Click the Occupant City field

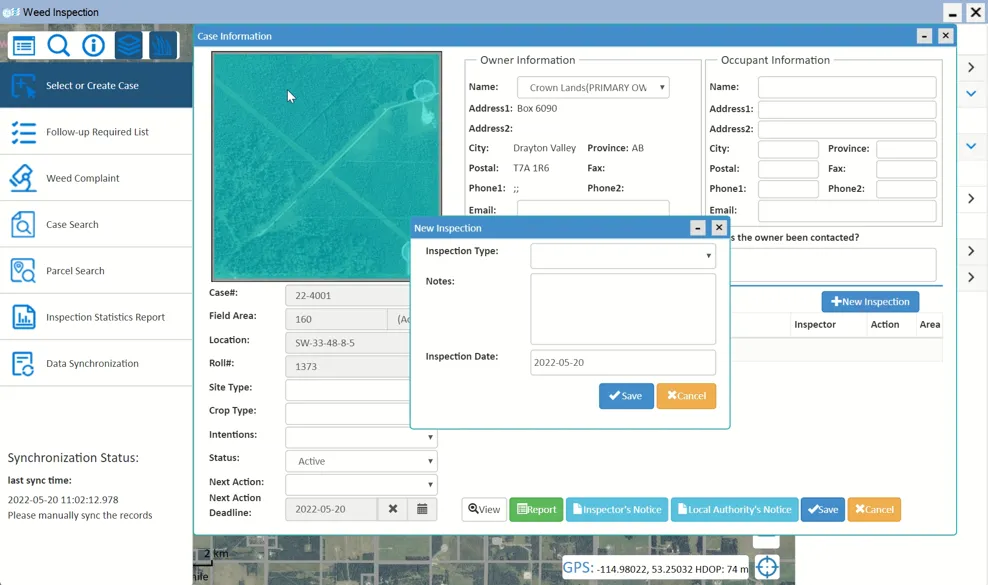tap(788, 149)
